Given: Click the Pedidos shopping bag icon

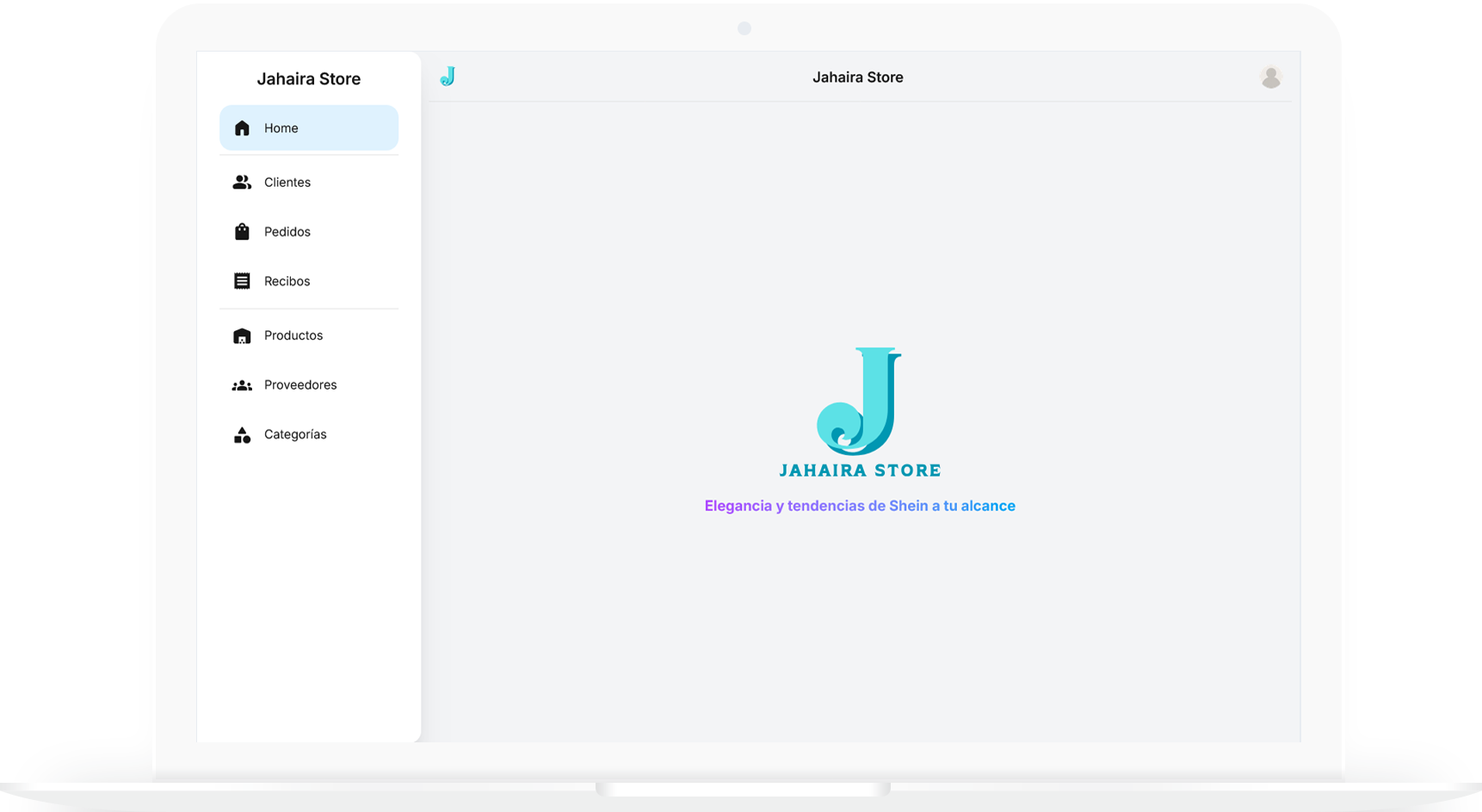Looking at the screenshot, I should pyautogui.click(x=242, y=231).
